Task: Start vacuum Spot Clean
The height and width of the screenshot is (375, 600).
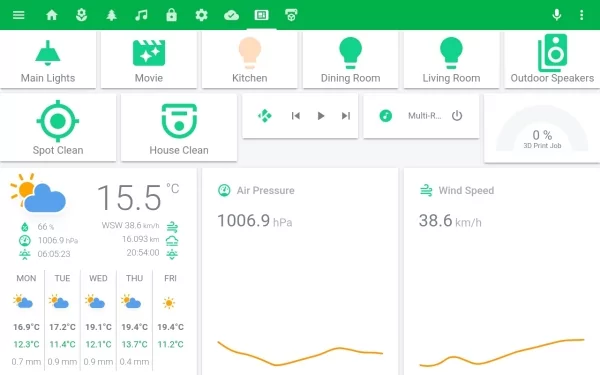Action: tap(58, 128)
